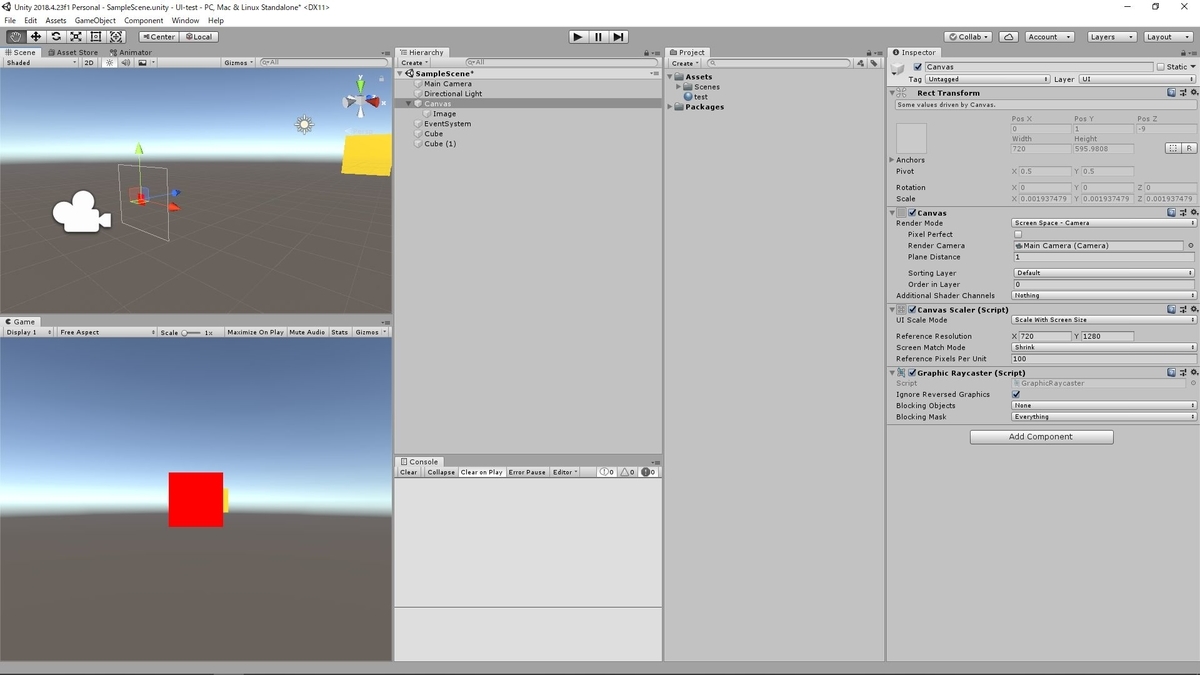Open Graphic Raycaster gear menu
The height and width of the screenshot is (675, 1200).
(x=1193, y=373)
